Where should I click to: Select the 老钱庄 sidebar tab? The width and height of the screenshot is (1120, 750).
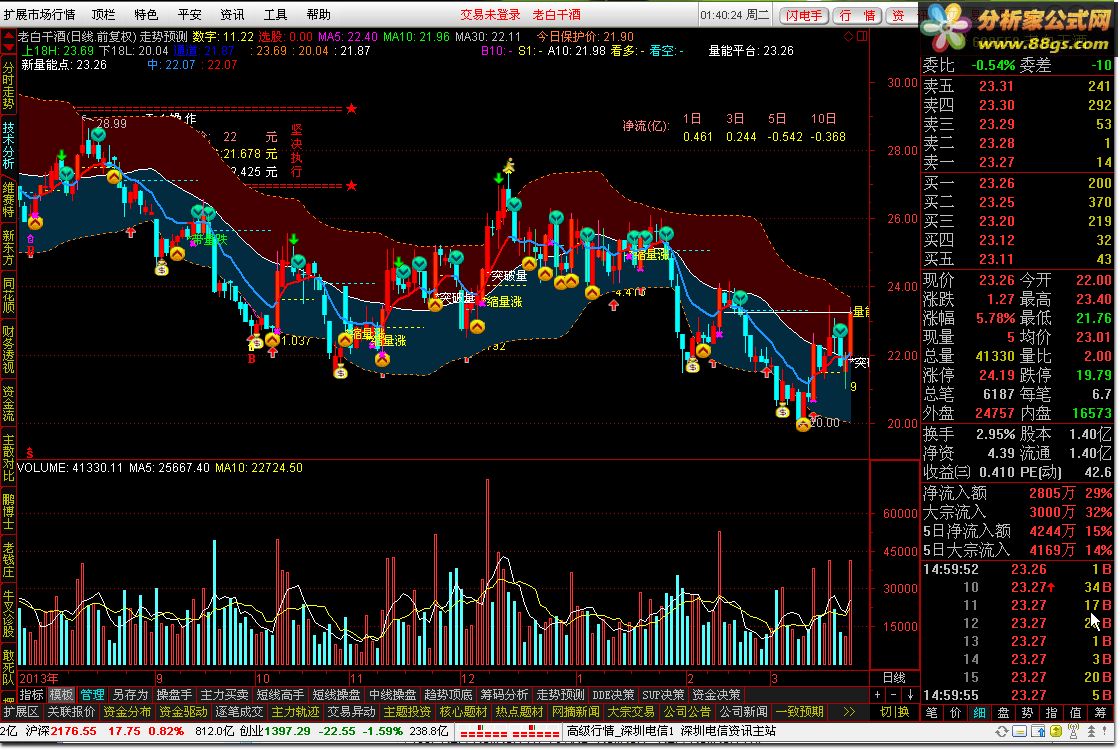point(8,559)
